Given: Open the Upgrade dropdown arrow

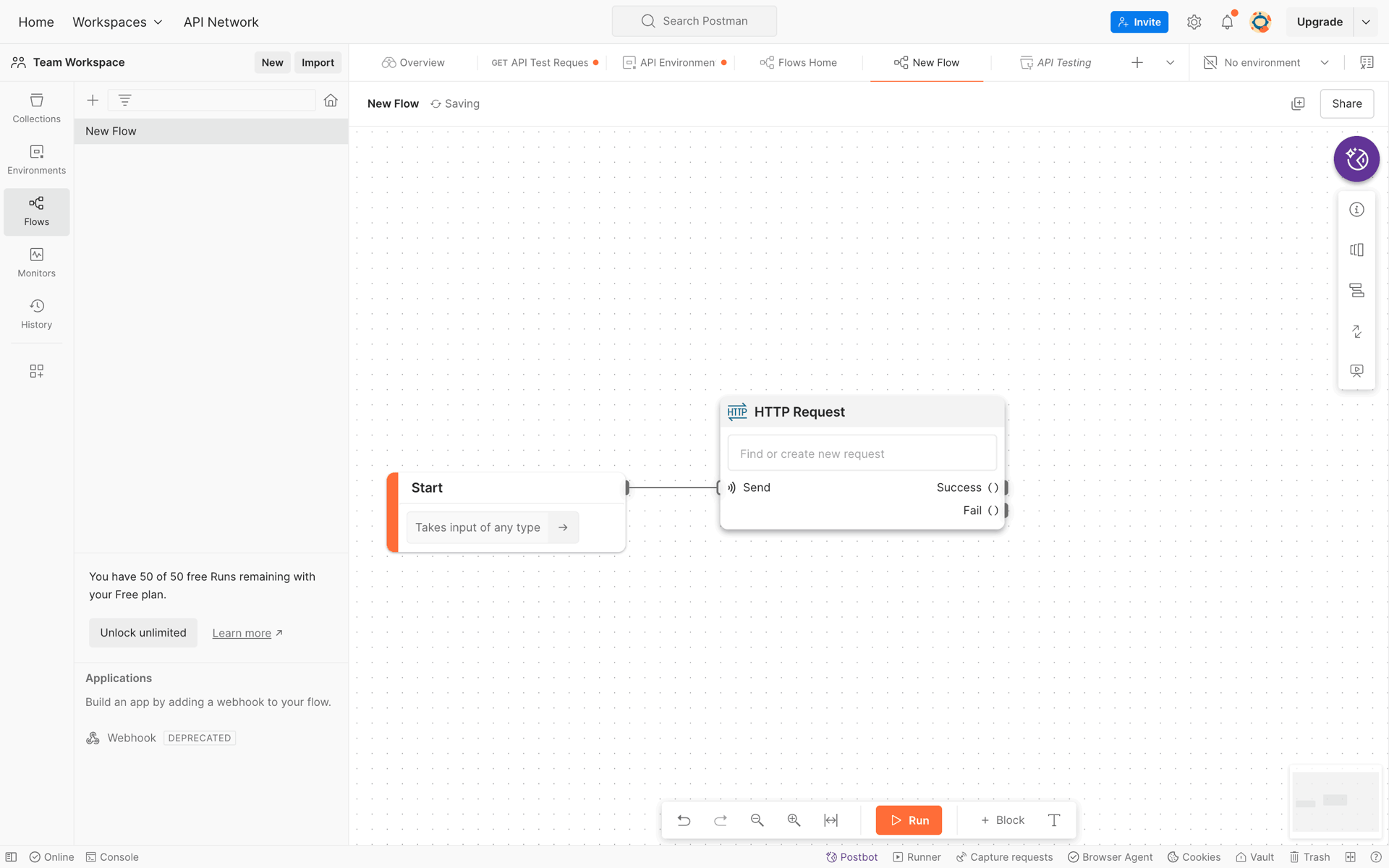Looking at the screenshot, I should point(1366,22).
